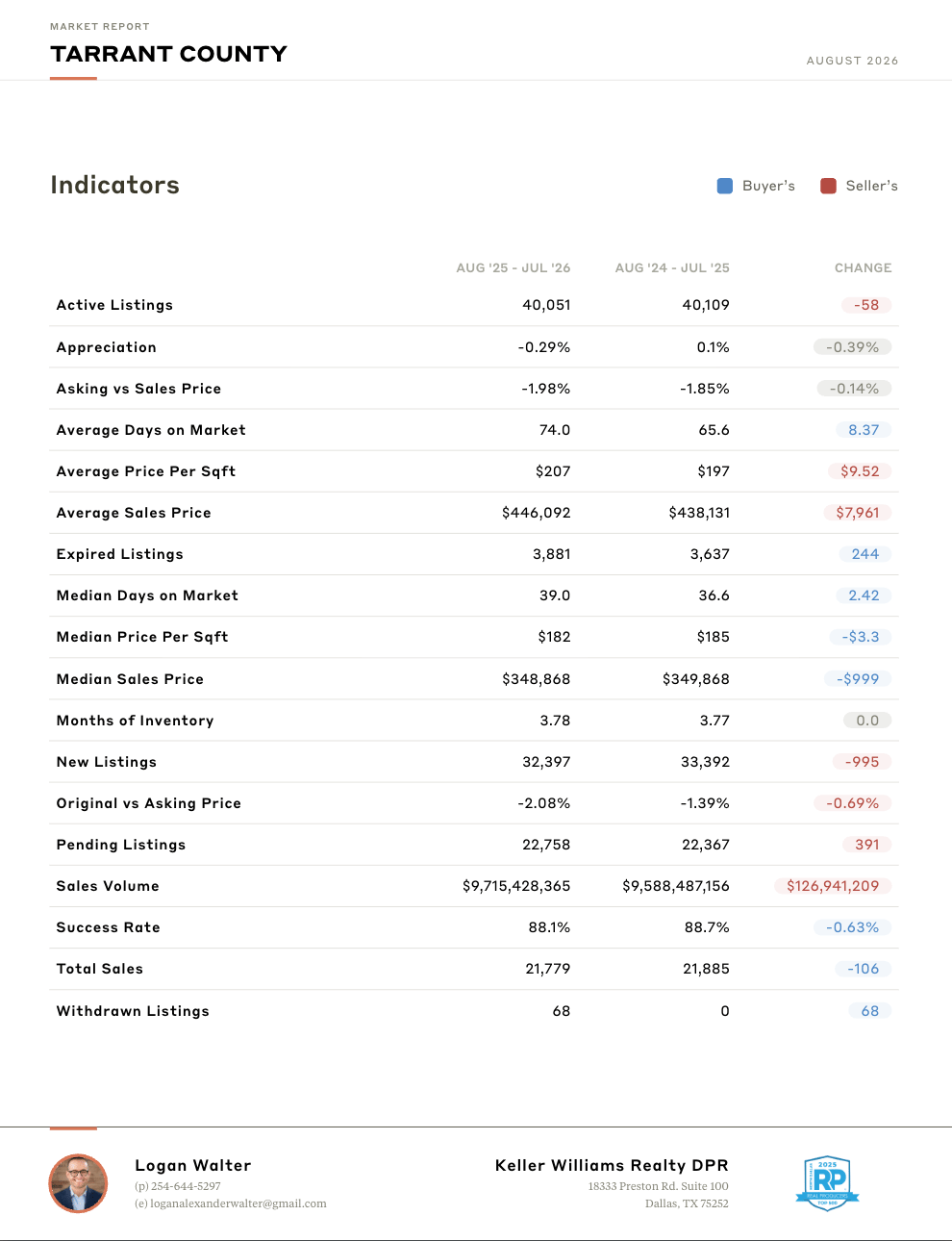The width and height of the screenshot is (952, 1241).
Task: Select the Active Listings row label
Action: pyautogui.click(x=114, y=305)
